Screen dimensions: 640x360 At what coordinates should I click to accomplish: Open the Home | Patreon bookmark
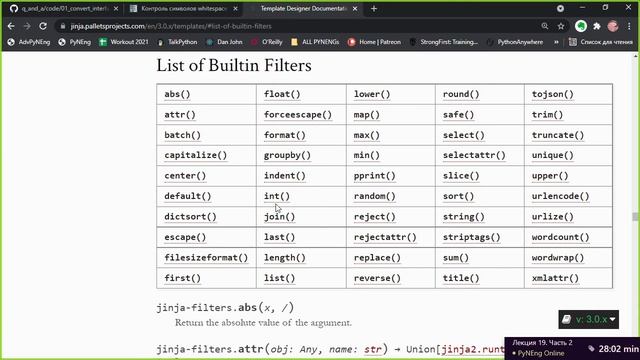tap(374, 42)
